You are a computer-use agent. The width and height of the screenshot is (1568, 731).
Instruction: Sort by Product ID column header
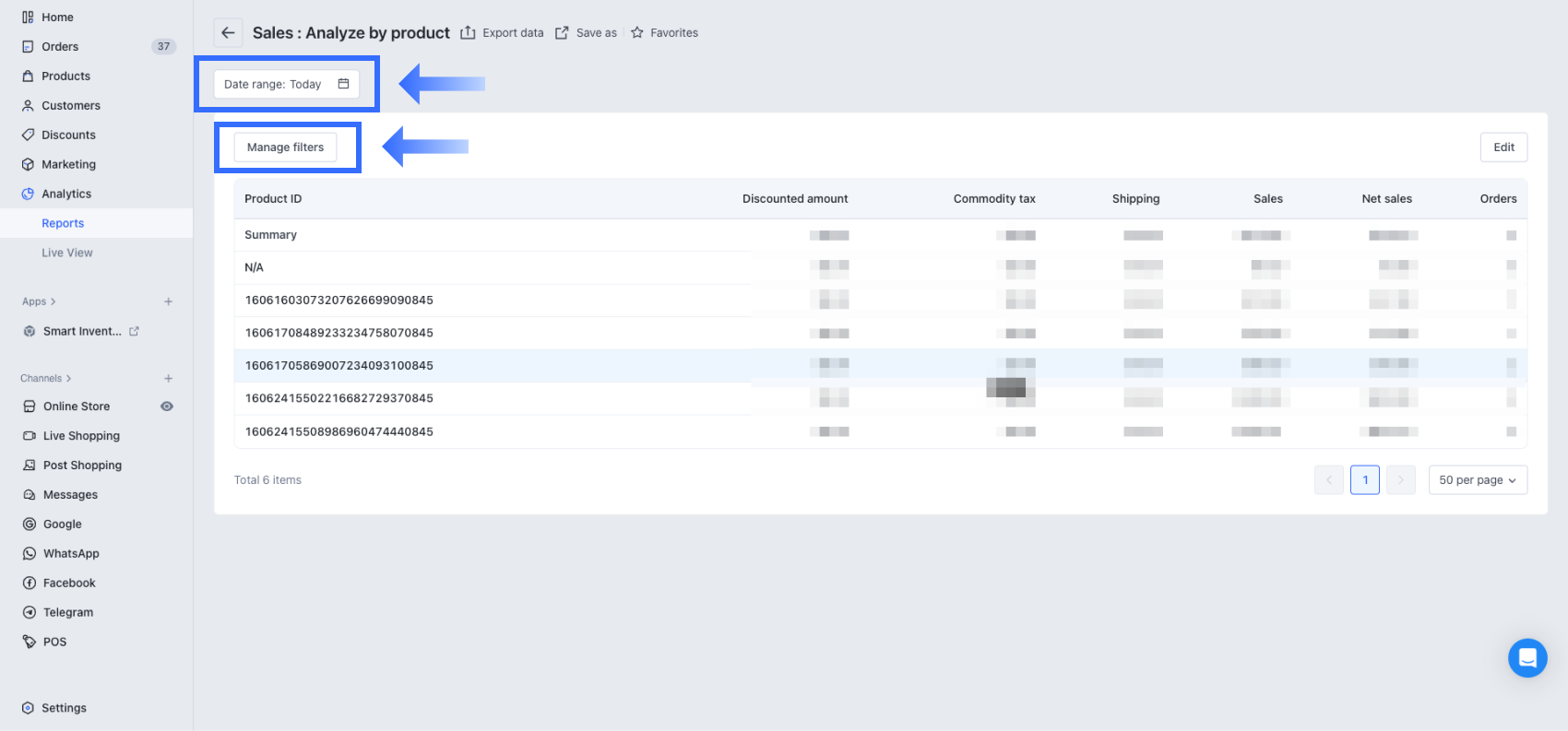click(x=273, y=198)
